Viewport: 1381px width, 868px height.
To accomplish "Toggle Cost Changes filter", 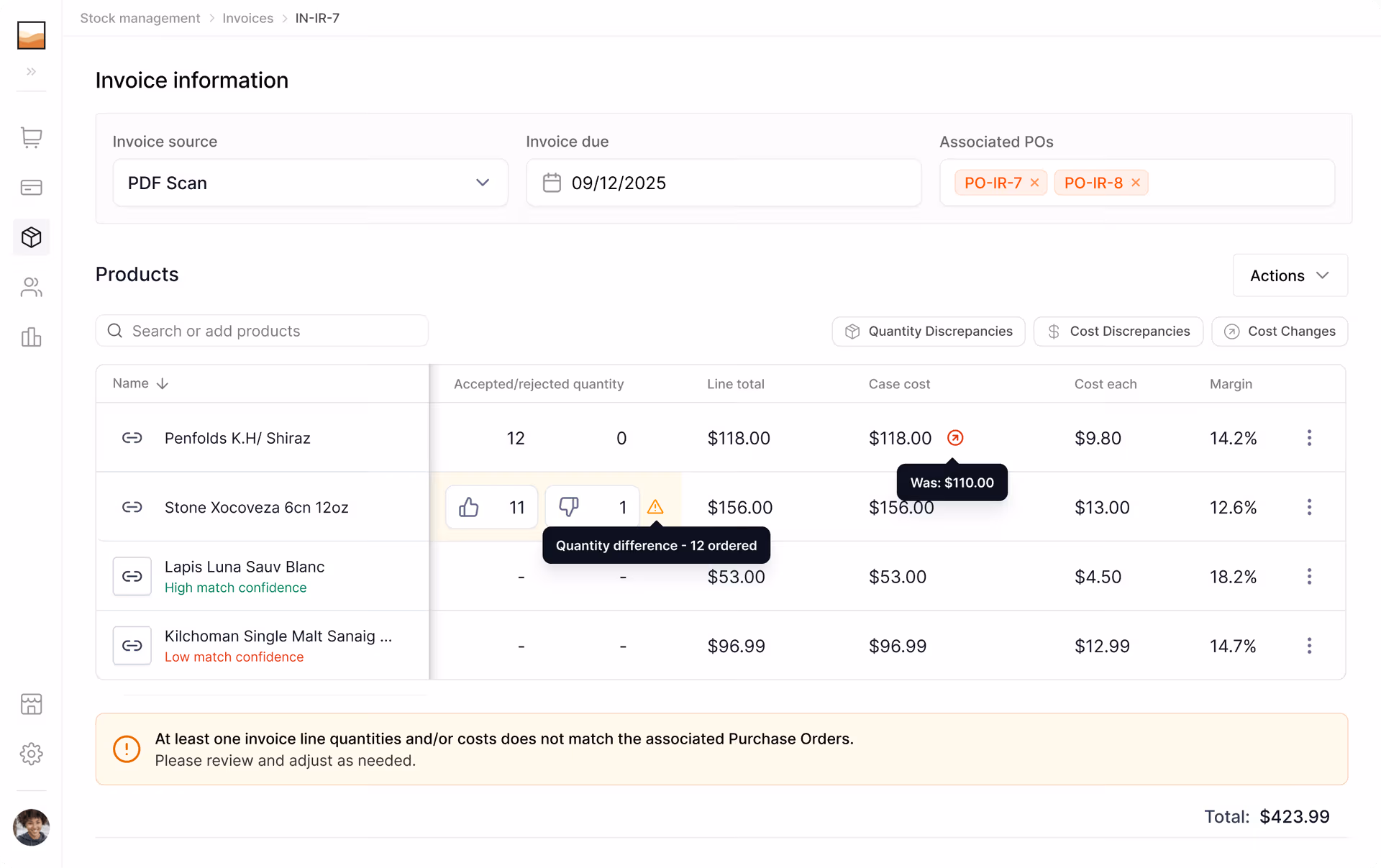I will pyautogui.click(x=1279, y=332).
